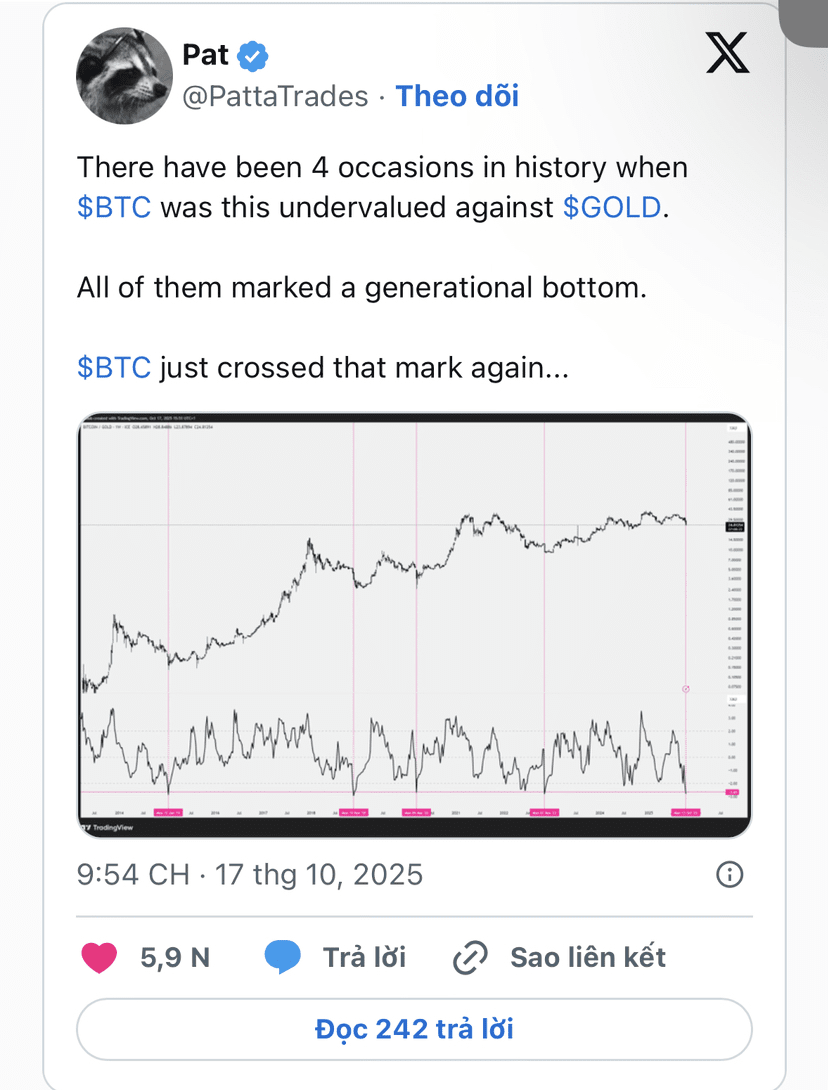Click the "Sao liên kết" copy link text

point(588,957)
